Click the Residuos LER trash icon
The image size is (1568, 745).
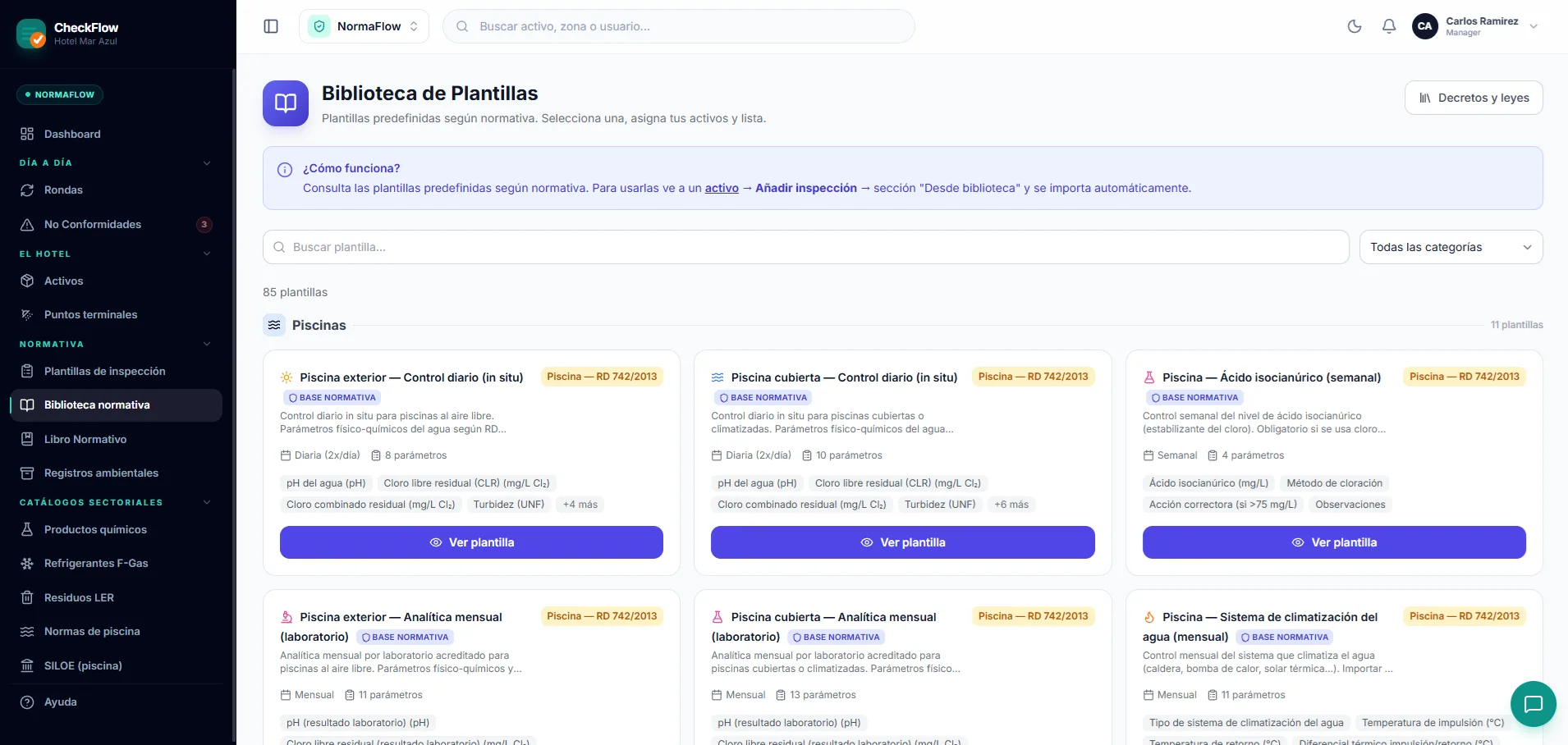coord(27,597)
